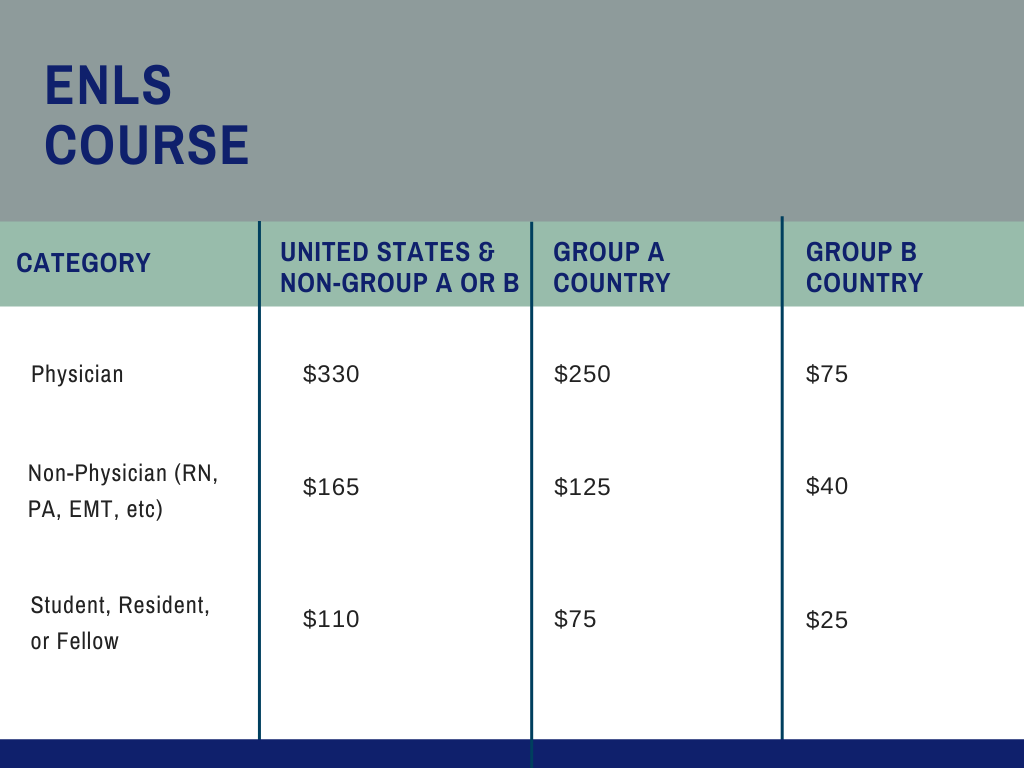Image resolution: width=1024 pixels, height=768 pixels.
Task: Click the $40 Group B price
Action: 827,486
